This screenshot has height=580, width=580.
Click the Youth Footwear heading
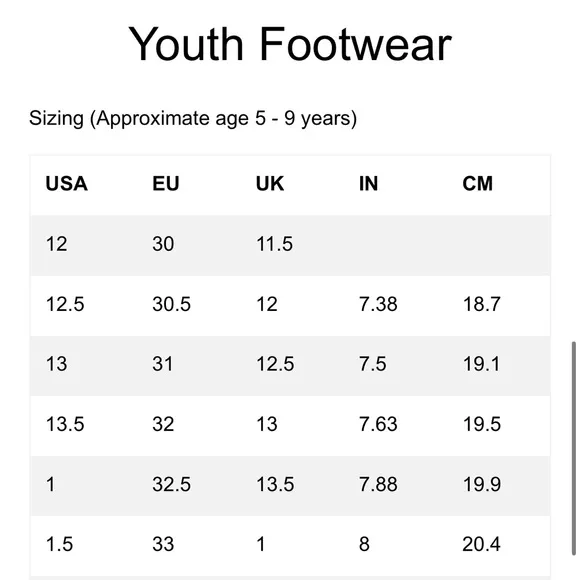click(x=290, y=44)
